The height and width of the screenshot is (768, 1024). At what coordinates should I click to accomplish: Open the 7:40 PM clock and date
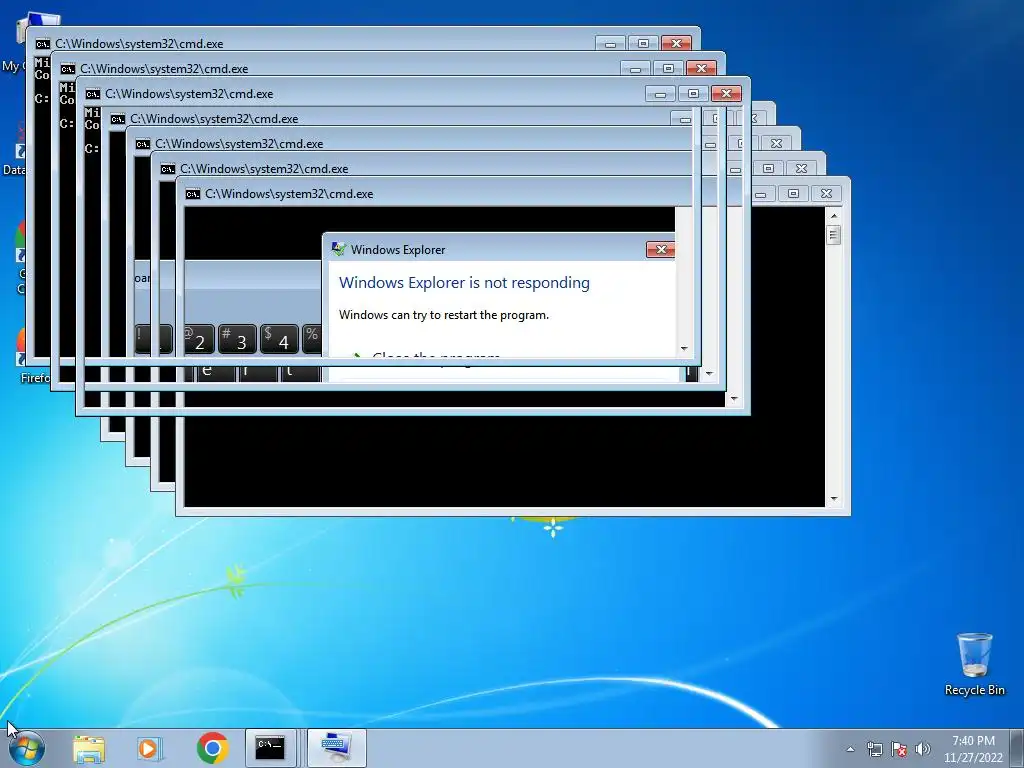pyautogui.click(x=973, y=749)
